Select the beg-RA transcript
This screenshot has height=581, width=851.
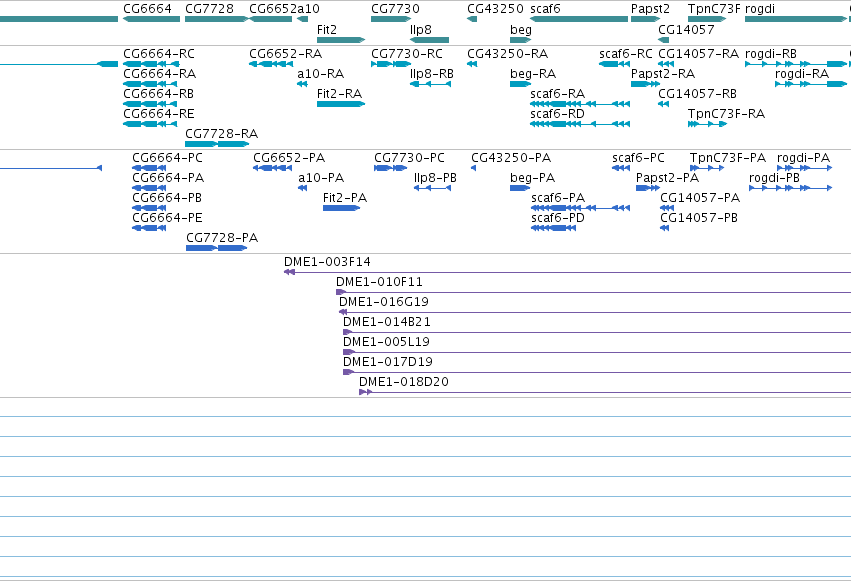pyautogui.click(x=520, y=84)
